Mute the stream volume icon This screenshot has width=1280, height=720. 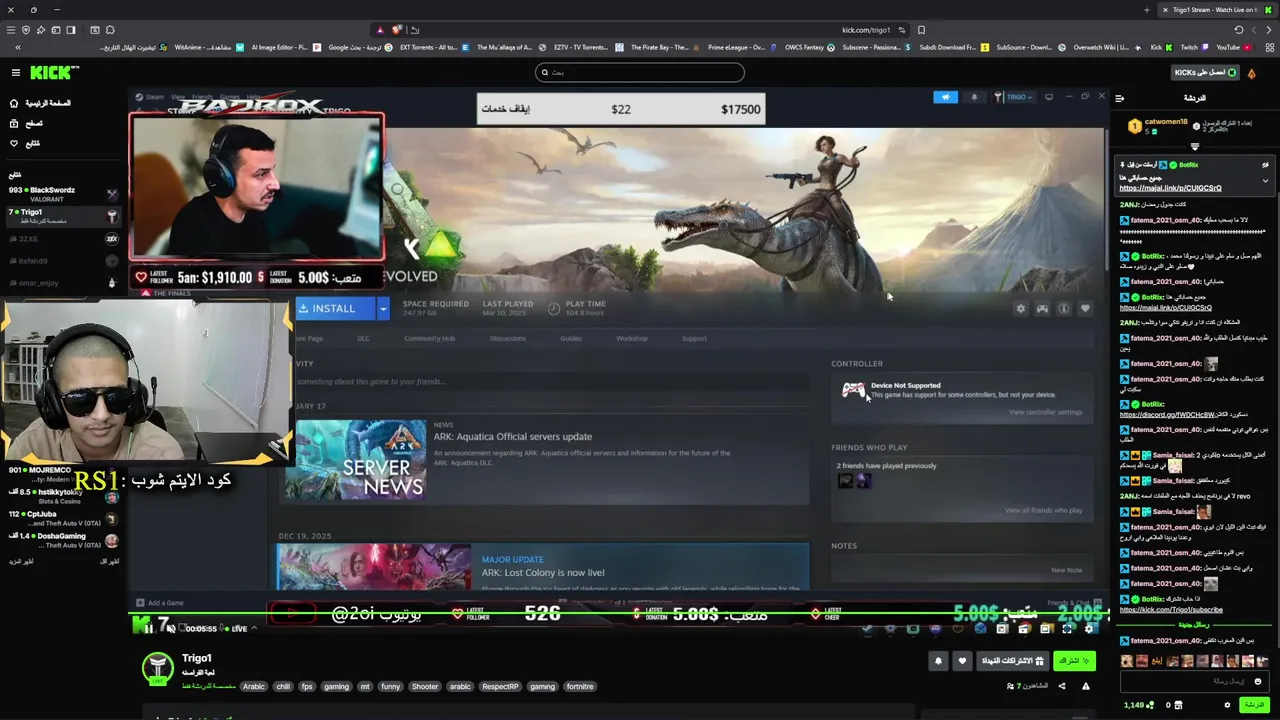[170, 628]
